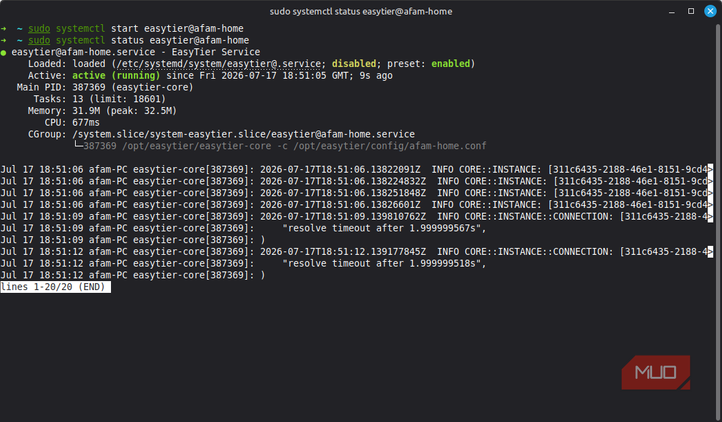Click the terminal's vertical scrollbar
This screenshot has height=422, width=722.
718,221
